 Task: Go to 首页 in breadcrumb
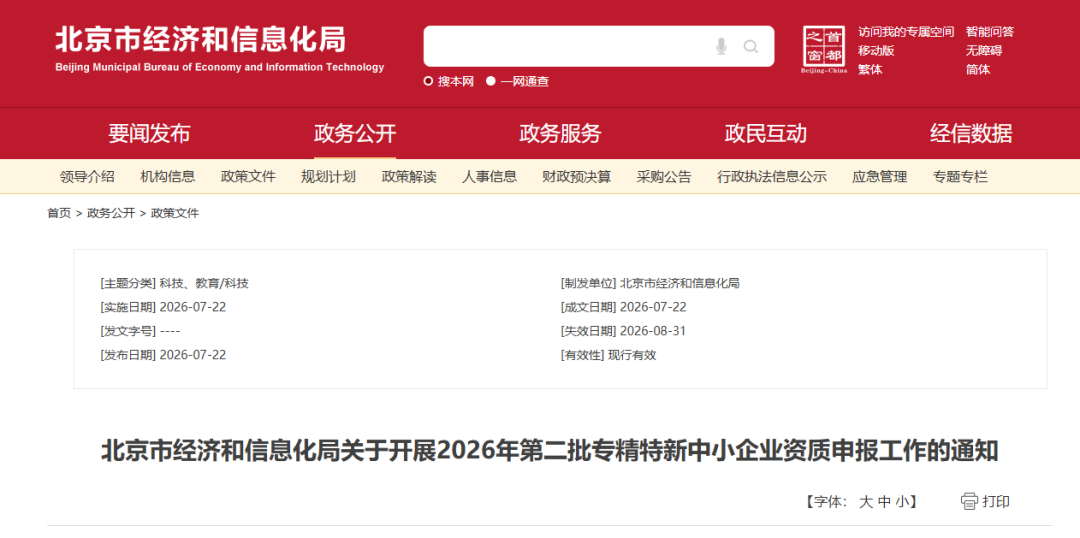[x=59, y=214]
